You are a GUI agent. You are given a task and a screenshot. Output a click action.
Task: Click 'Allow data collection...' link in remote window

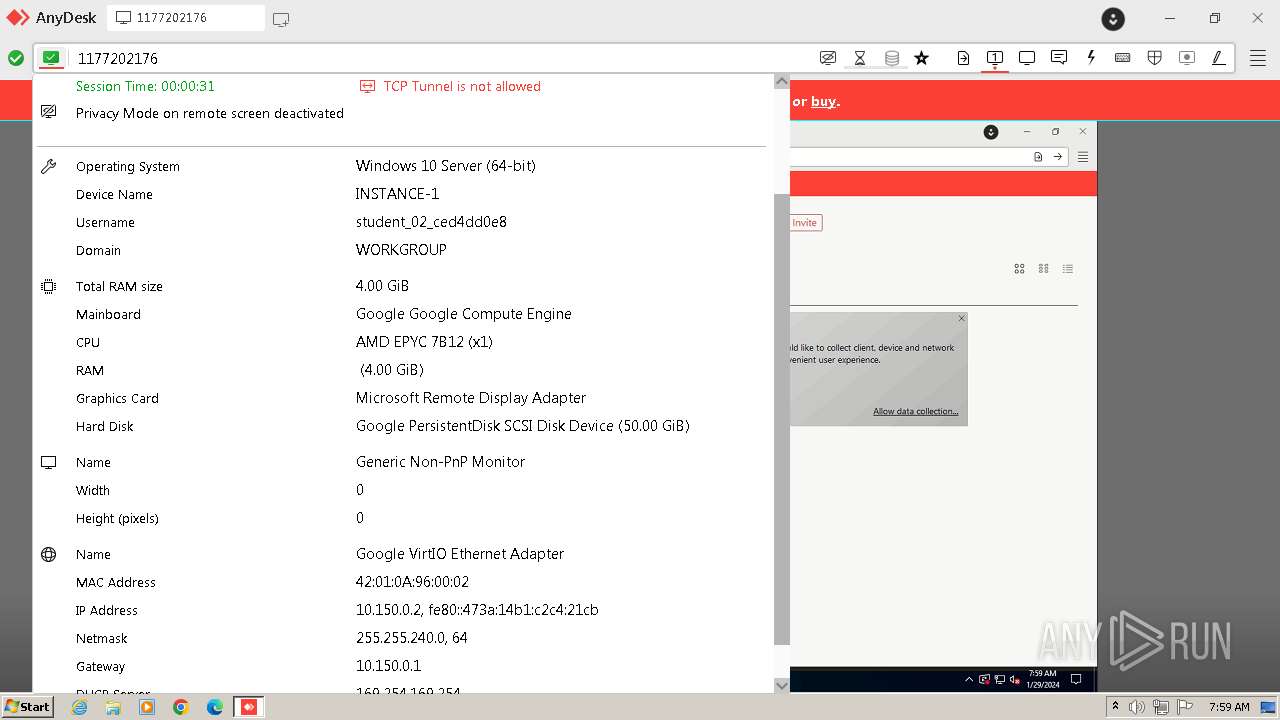[x=915, y=411]
